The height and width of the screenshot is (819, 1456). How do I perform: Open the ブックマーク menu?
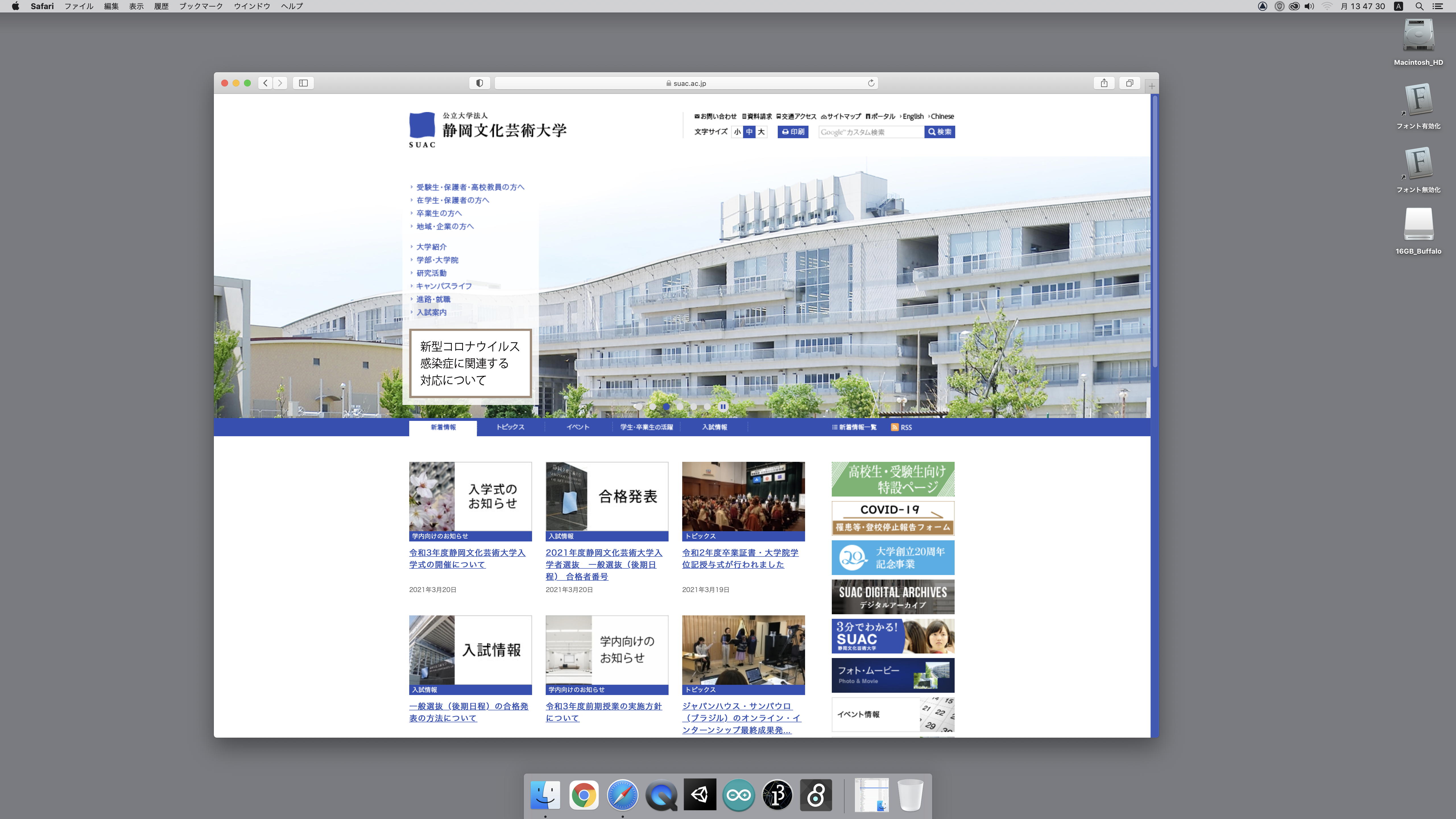click(201, 6)
